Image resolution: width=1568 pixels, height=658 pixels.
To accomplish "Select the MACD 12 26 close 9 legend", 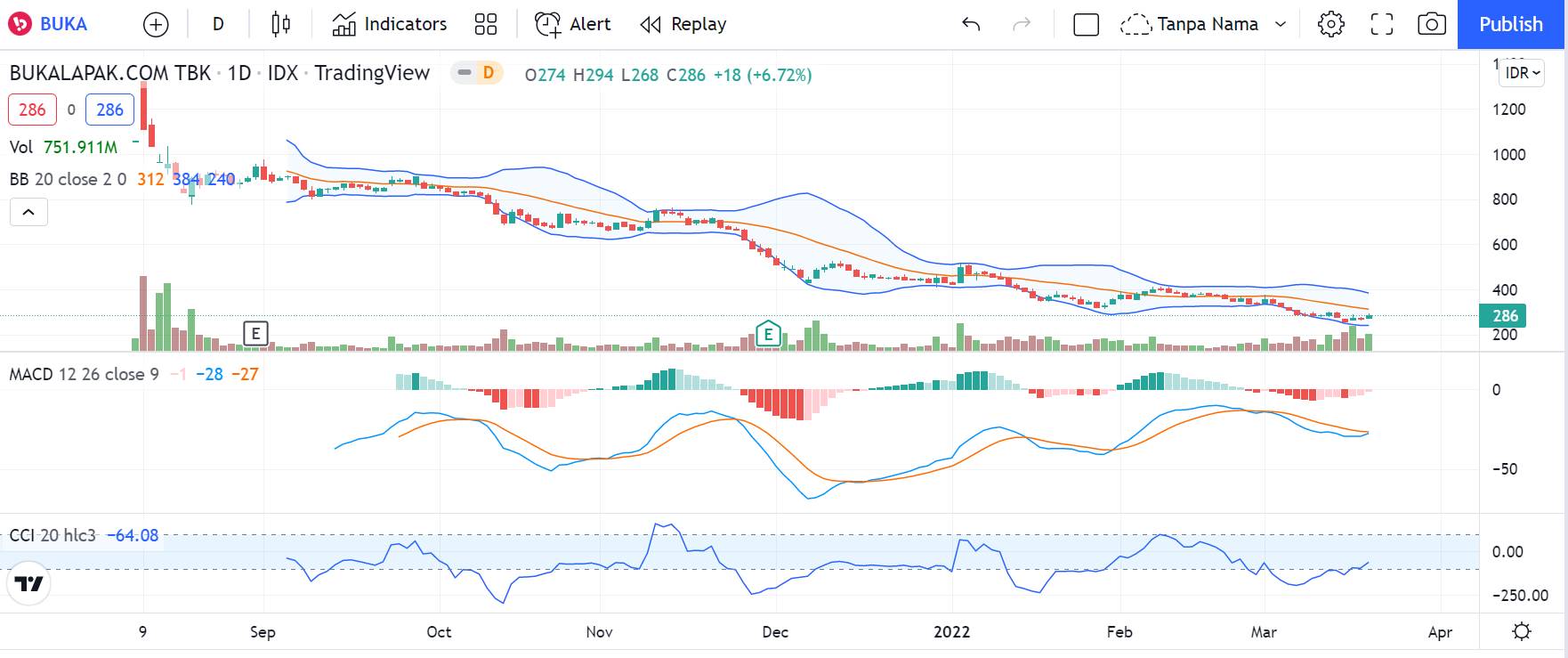I will (x=84, y=374).
